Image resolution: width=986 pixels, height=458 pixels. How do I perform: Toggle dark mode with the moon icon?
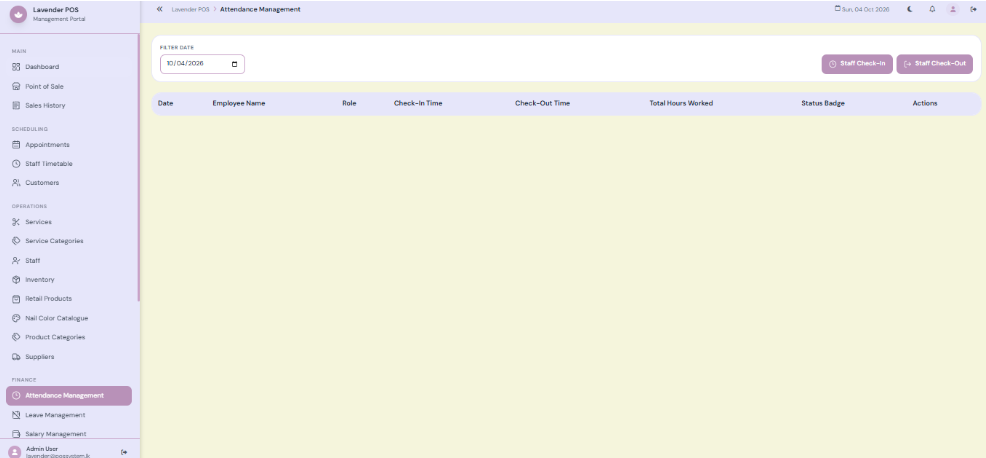pyautogui.click(x=910, y=9)
